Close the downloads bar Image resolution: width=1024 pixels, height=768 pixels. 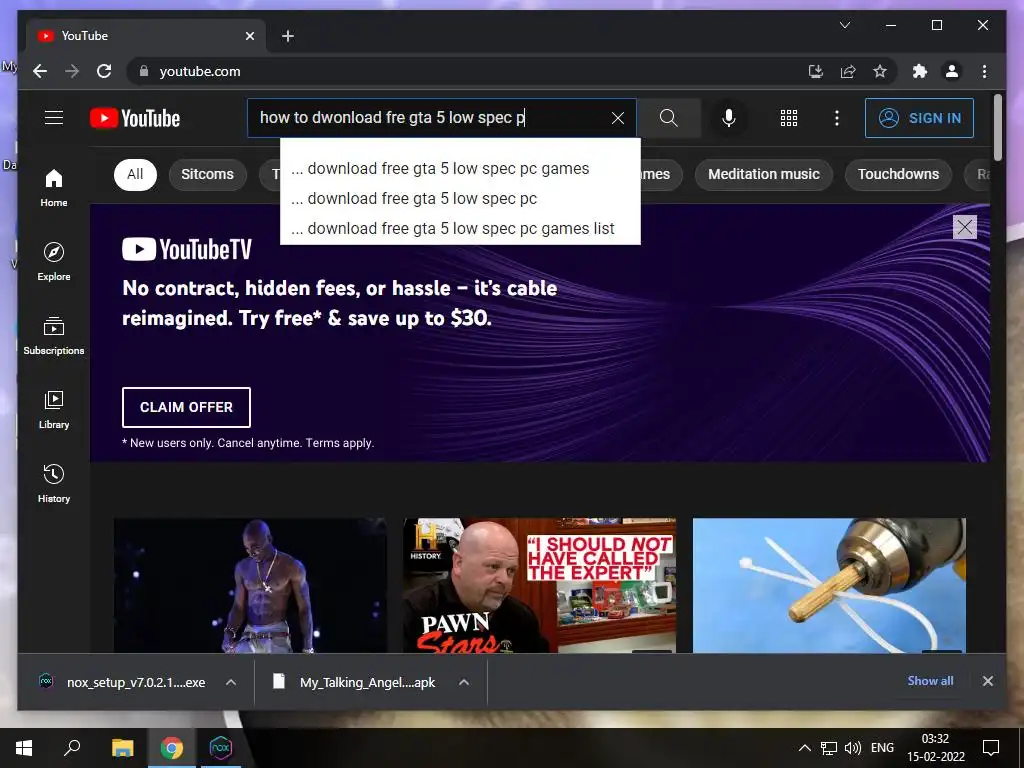click(x=987, y=681)
